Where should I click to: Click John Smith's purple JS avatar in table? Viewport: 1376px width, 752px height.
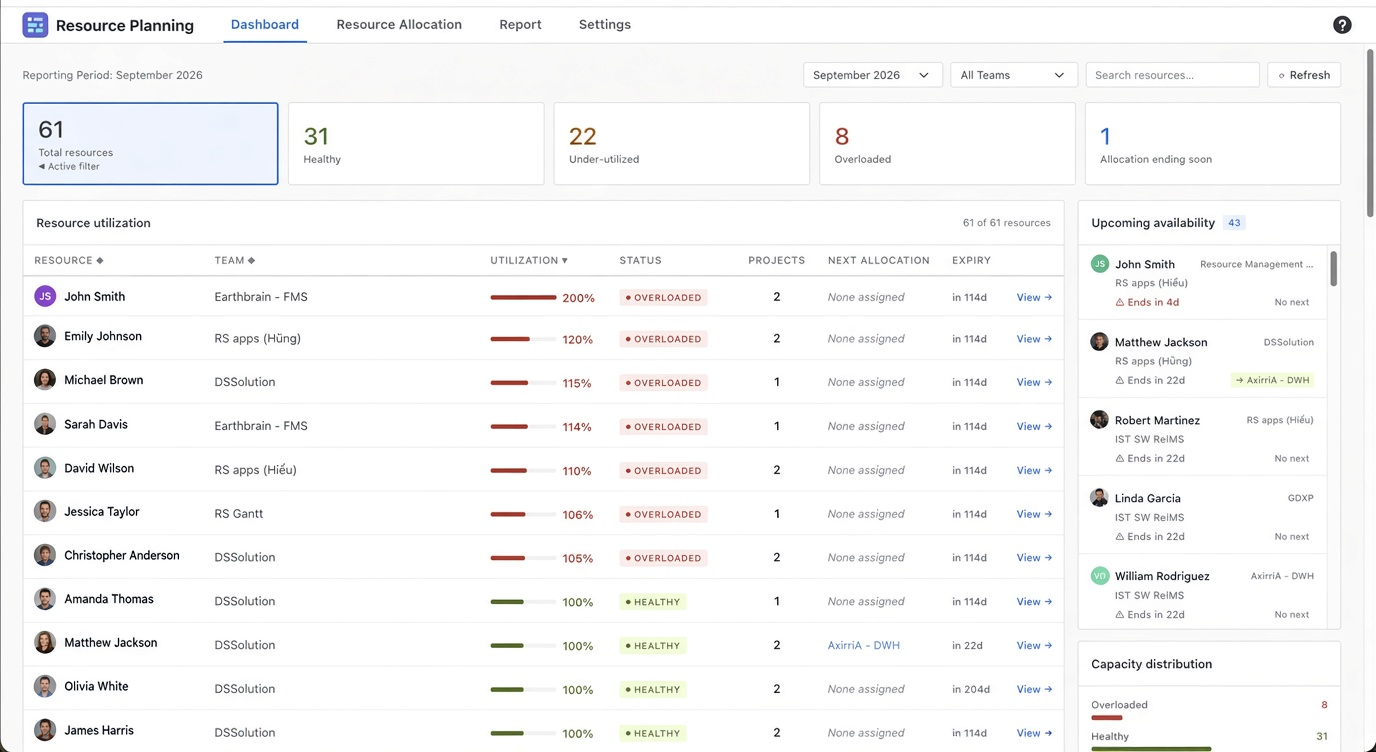pos(45,296)
